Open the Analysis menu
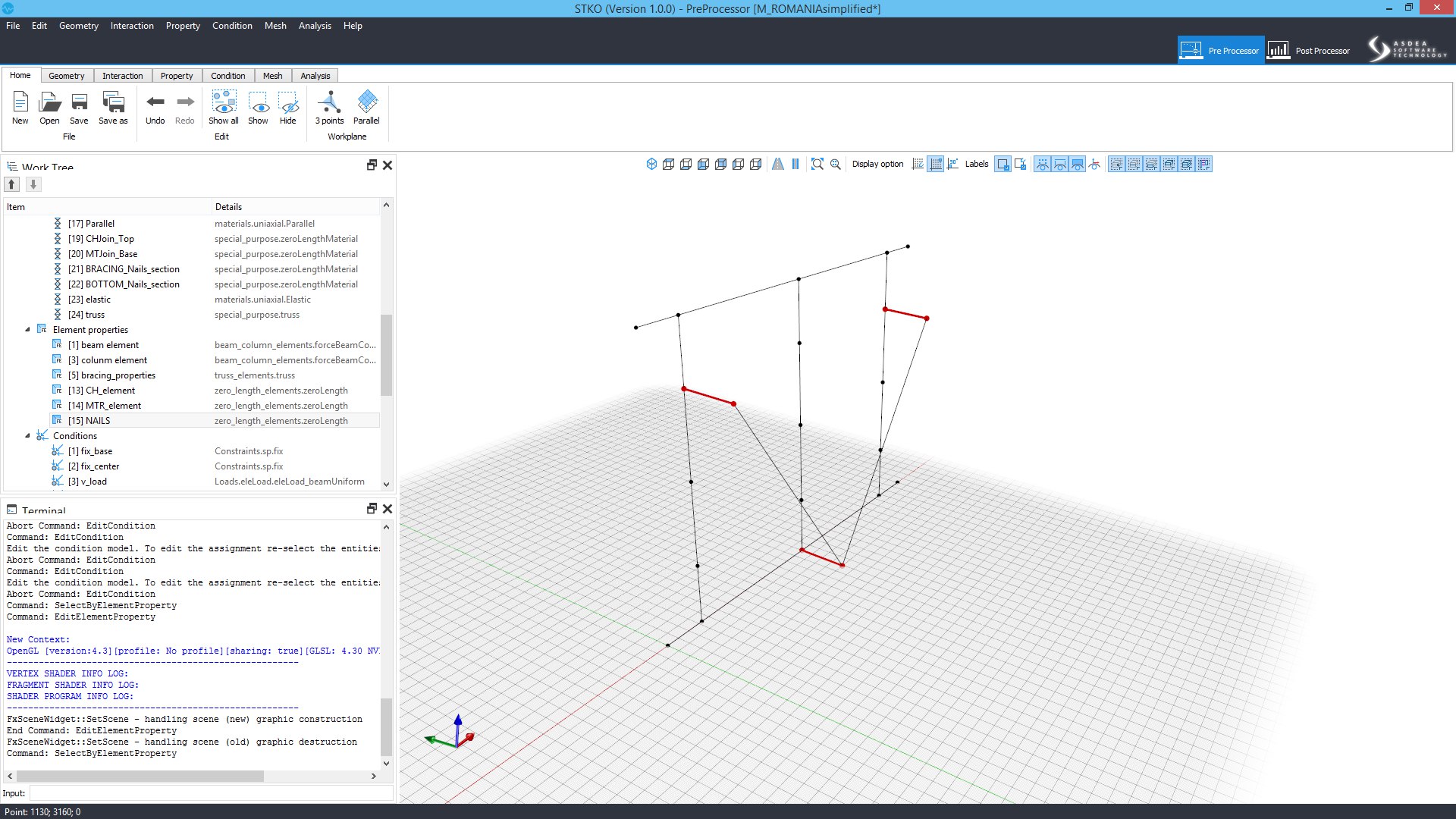This screenshot has height=819, width=1456. pos(315,26)
